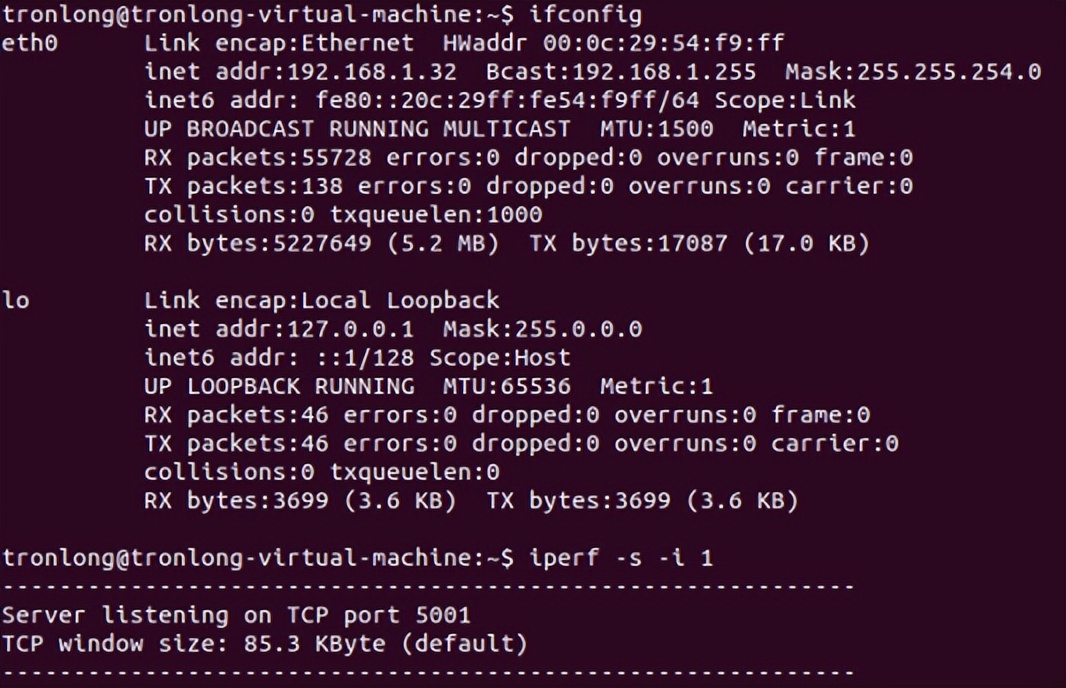The height and width of the screenshot is (688, 1066).
Task: Click the Local Loopback text
Action: (400, 300)
